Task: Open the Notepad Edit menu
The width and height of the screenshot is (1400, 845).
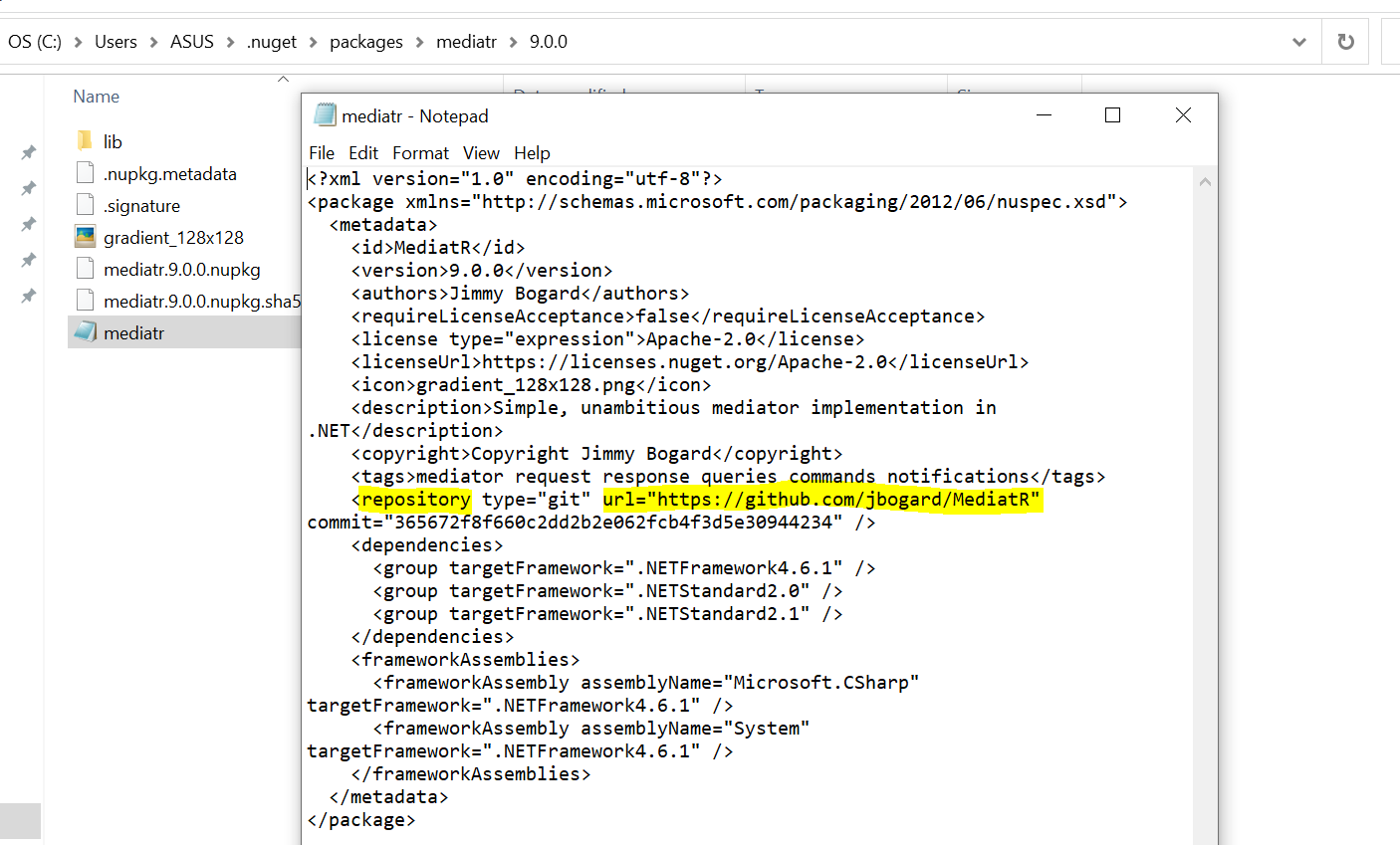Action: pos(363,153)
